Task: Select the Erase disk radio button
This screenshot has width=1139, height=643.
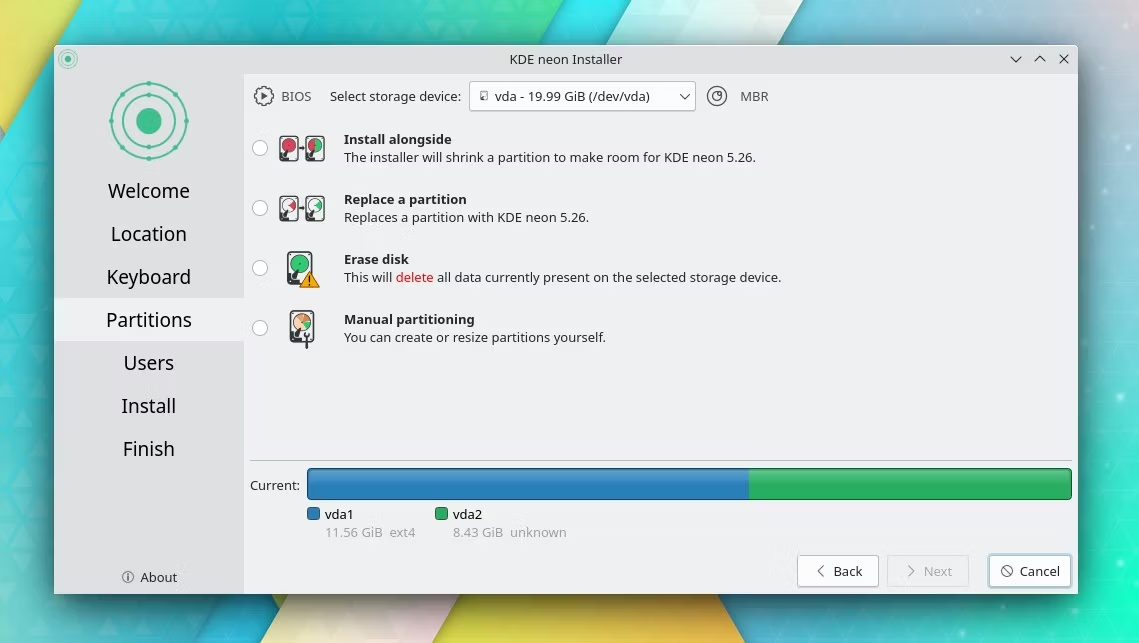Action: 260,268
